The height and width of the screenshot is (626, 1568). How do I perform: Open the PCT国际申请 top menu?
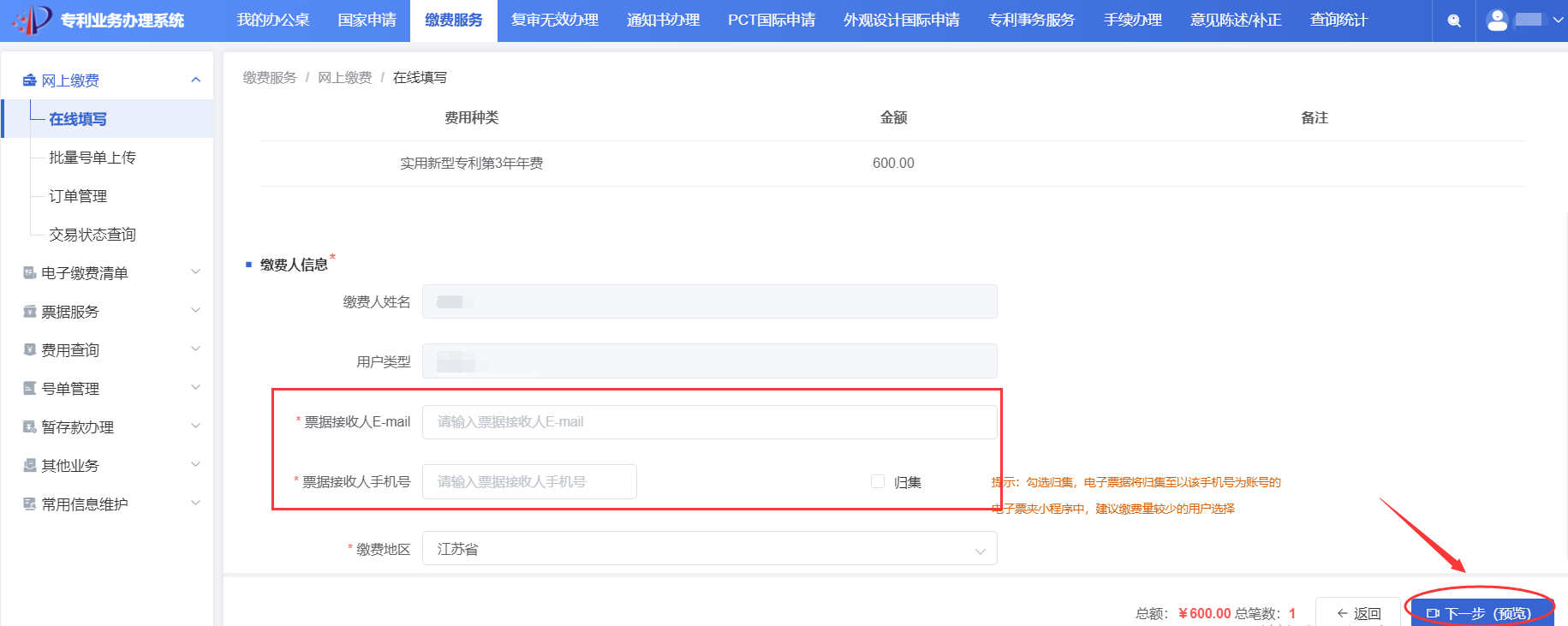(772, 20)
